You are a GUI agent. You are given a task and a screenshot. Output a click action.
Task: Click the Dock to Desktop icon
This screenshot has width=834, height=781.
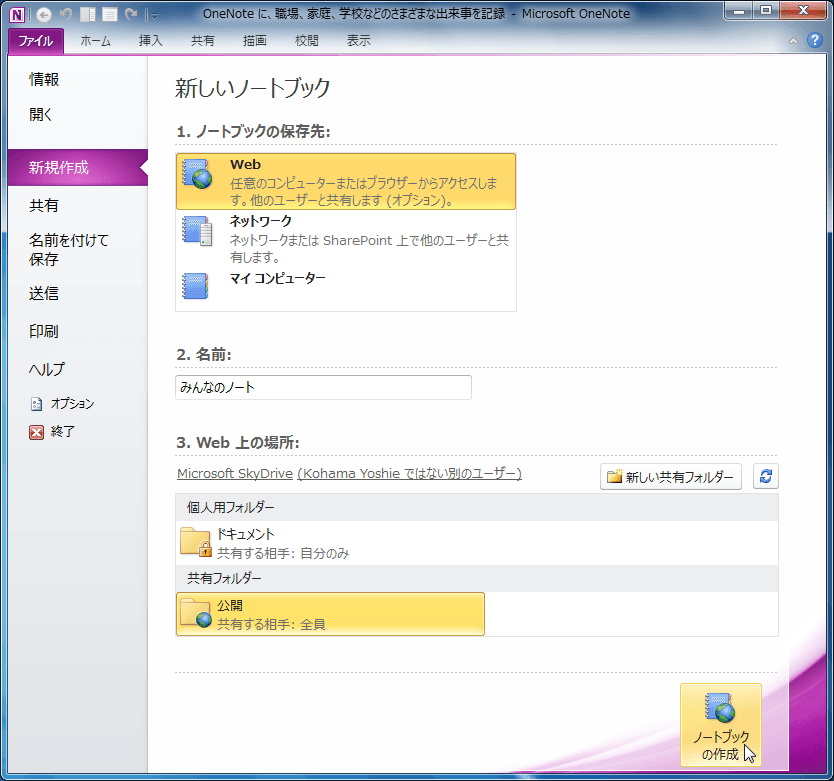point(88,14)
